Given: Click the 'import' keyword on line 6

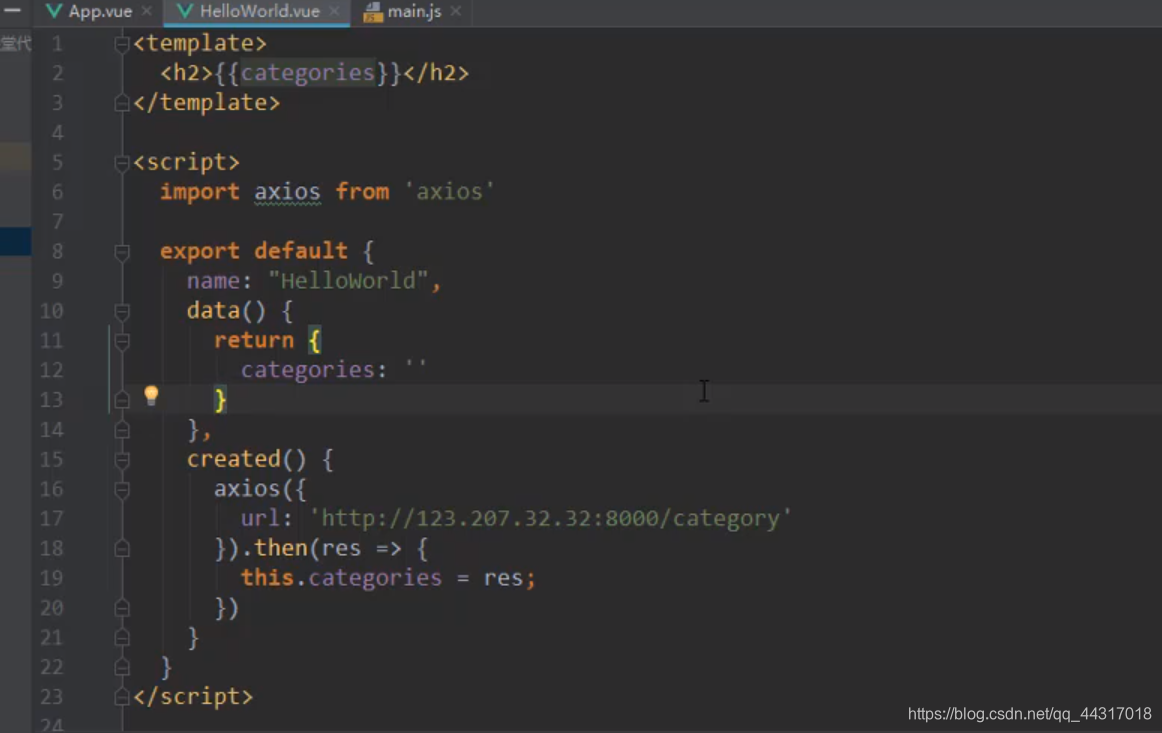Looking at the screenshot, I should pyautogui.click(x=200, y=192).
